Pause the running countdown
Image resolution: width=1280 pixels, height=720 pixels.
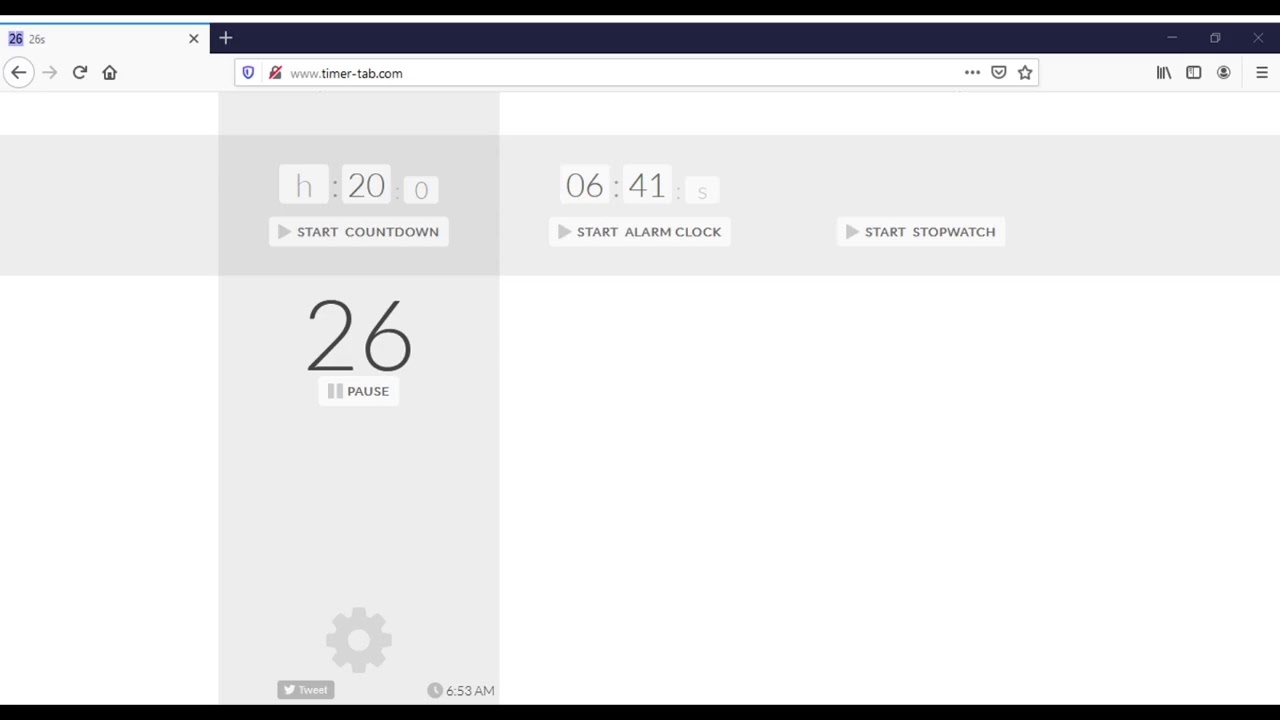pos(359,391)
